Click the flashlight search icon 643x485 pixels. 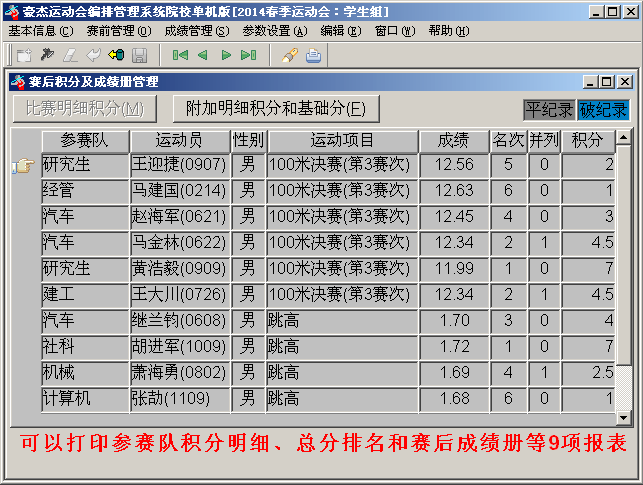click(290, 55)
